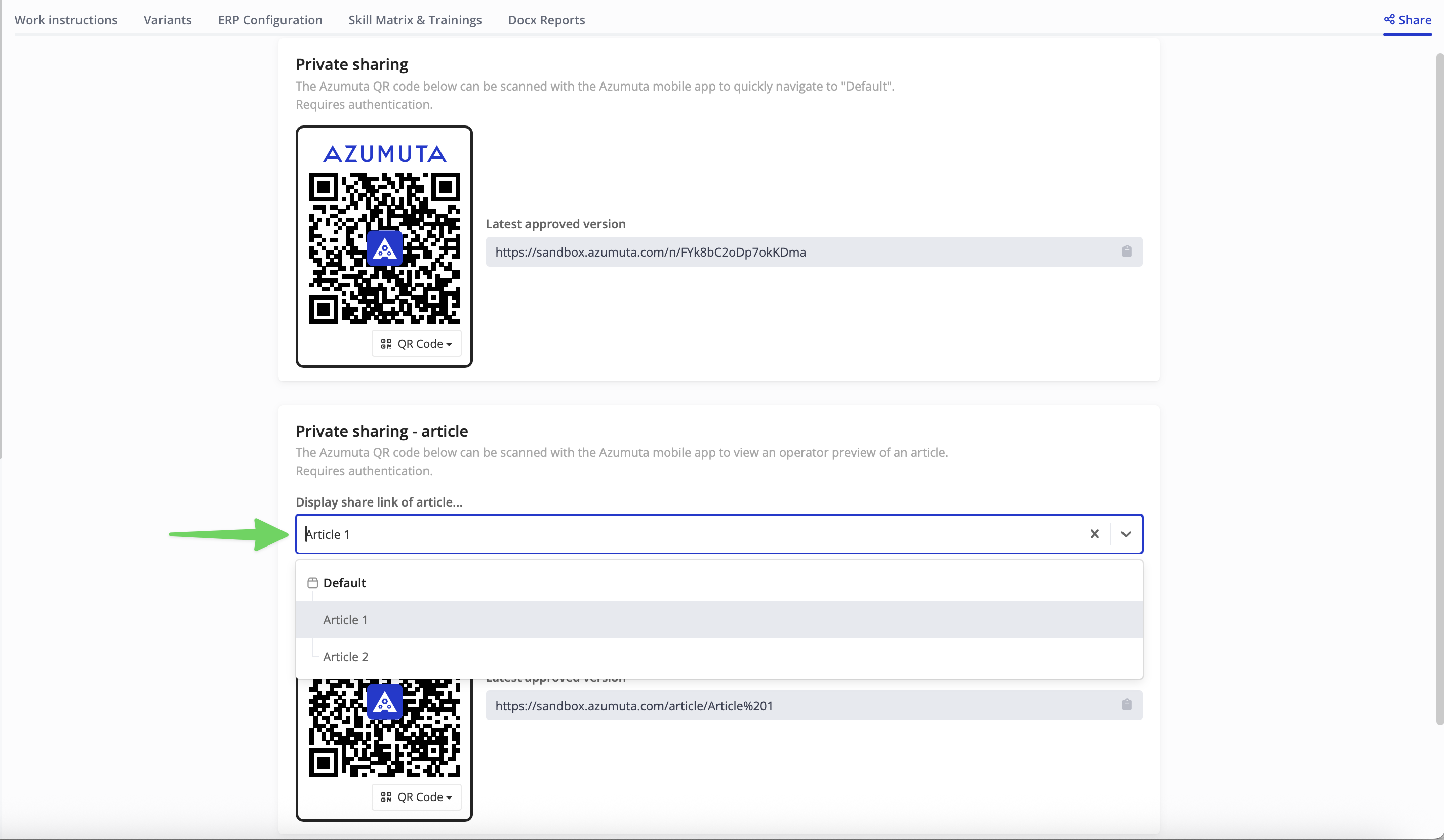Open the QR Code menu under article sharing

[x=417, y=797]
